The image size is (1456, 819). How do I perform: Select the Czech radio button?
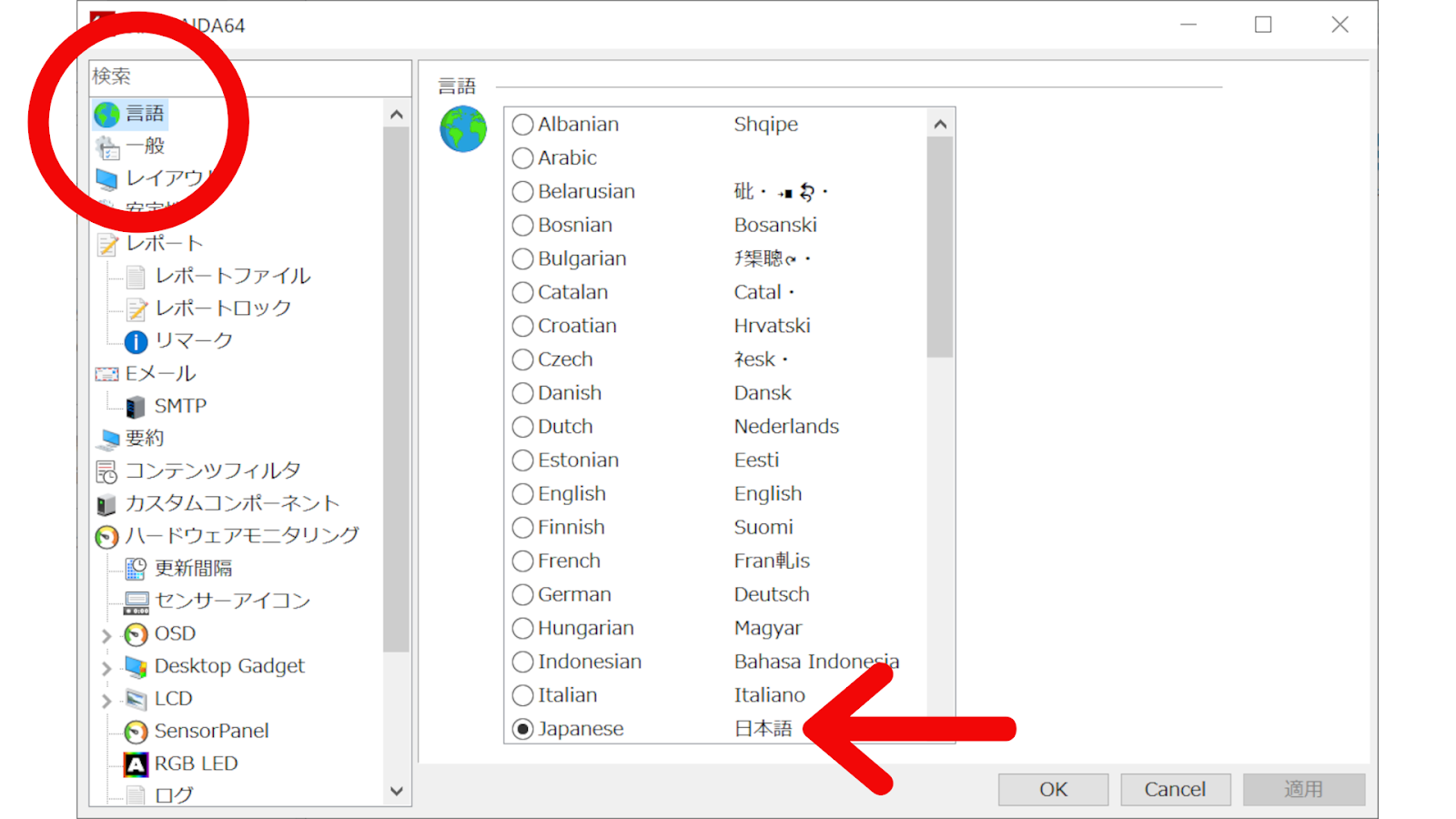(x=522, y=360)
